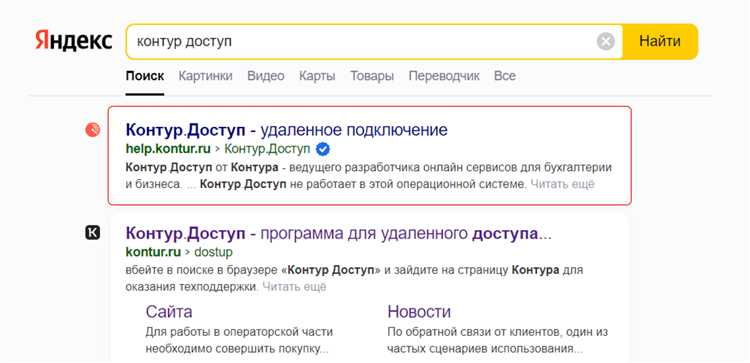Open the Товары tab
Image resolution: width=750 pixels, height=363 pixels.
click(x=372, y=76)
